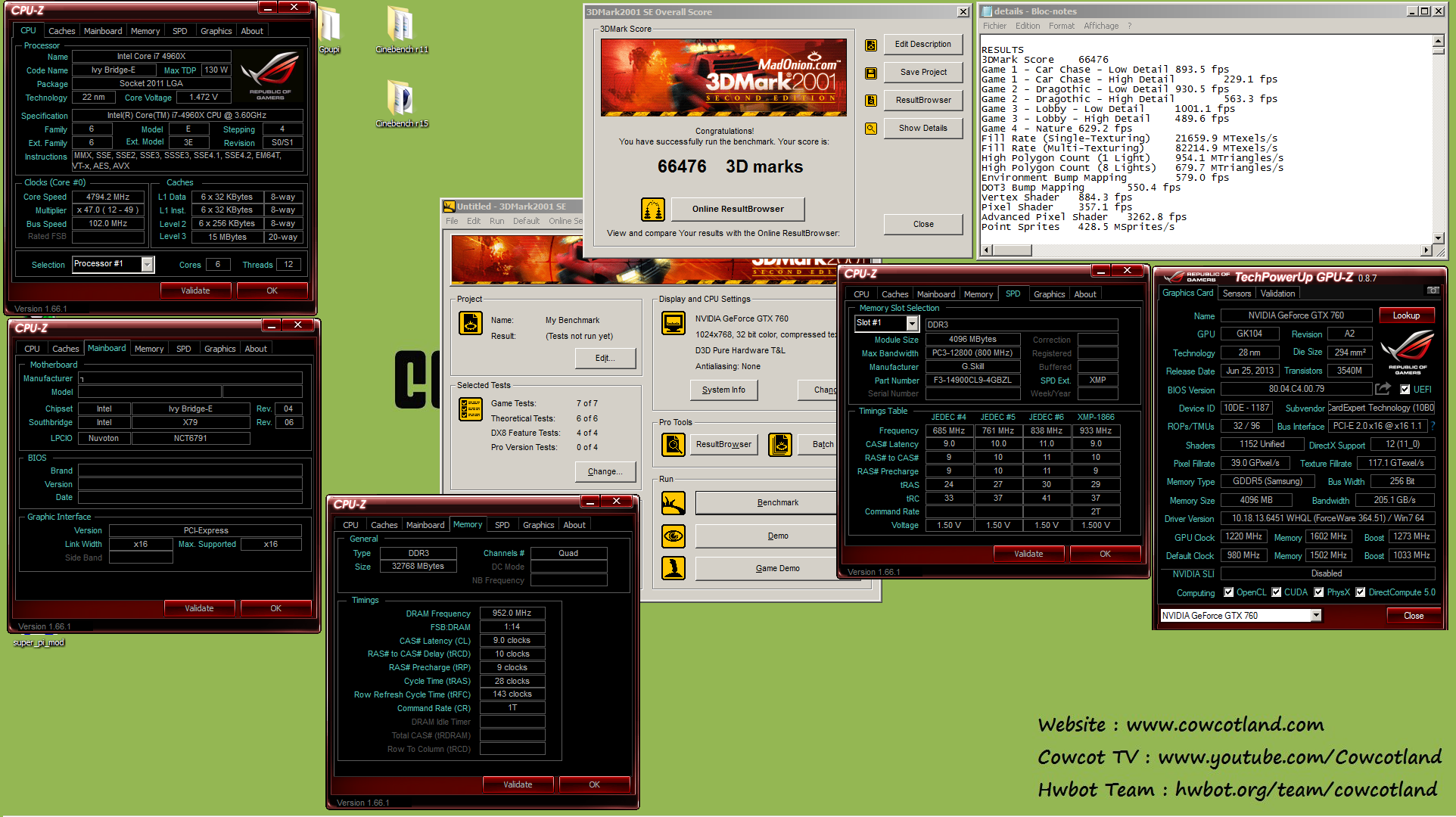Click the Bus Interface question mark in GPU-Z
1456x817 pixels.
[1433, 427]
